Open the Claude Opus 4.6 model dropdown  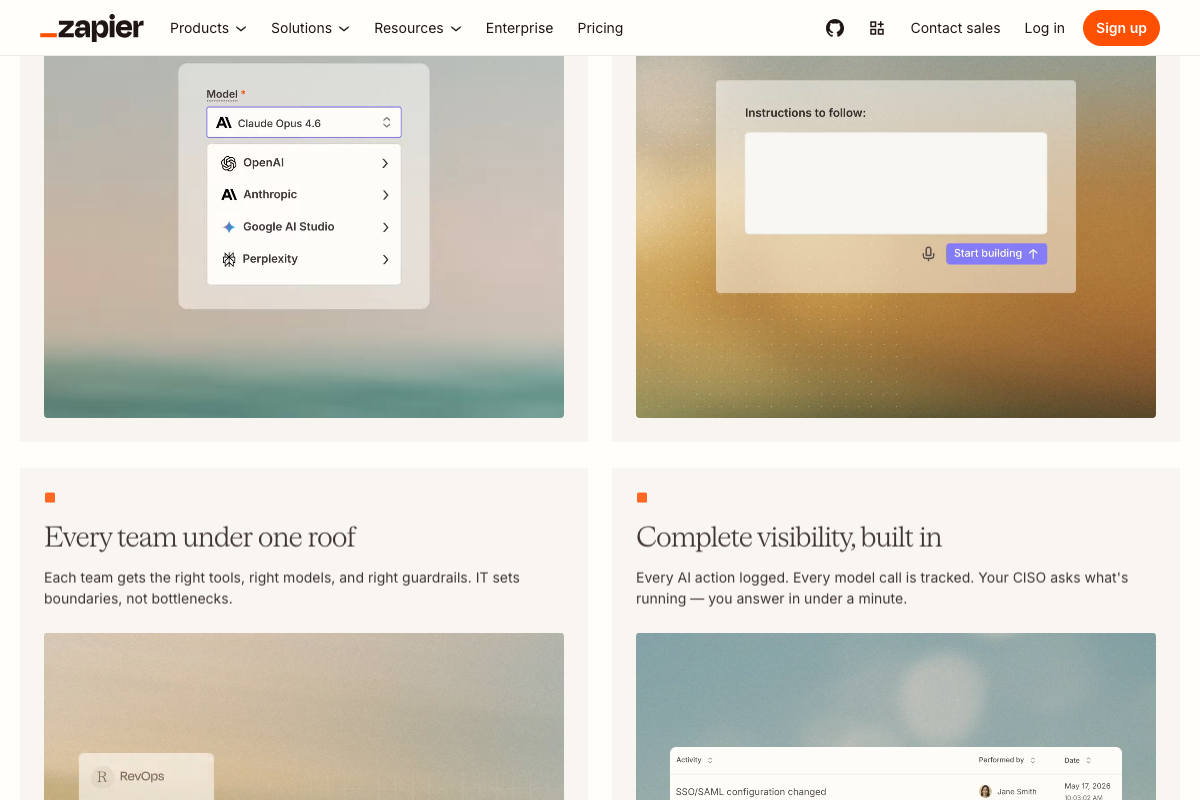tap(304, 123)
